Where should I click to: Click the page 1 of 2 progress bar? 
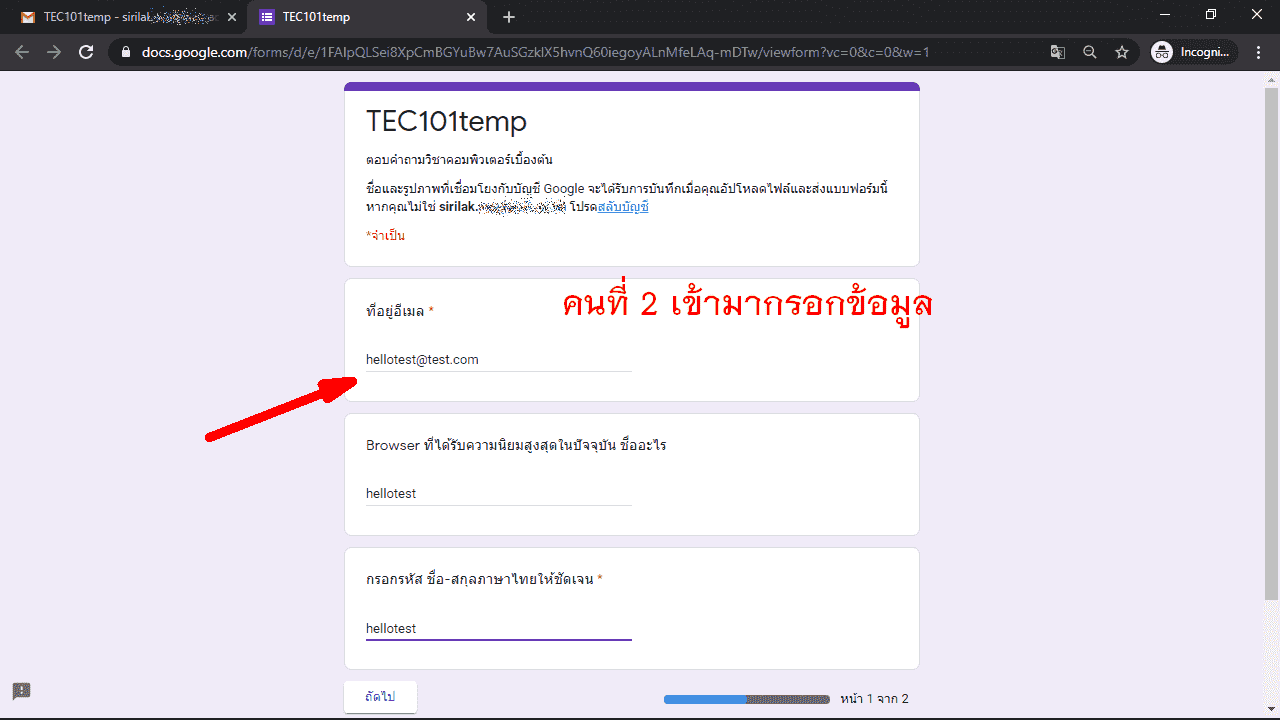[746, 699]
